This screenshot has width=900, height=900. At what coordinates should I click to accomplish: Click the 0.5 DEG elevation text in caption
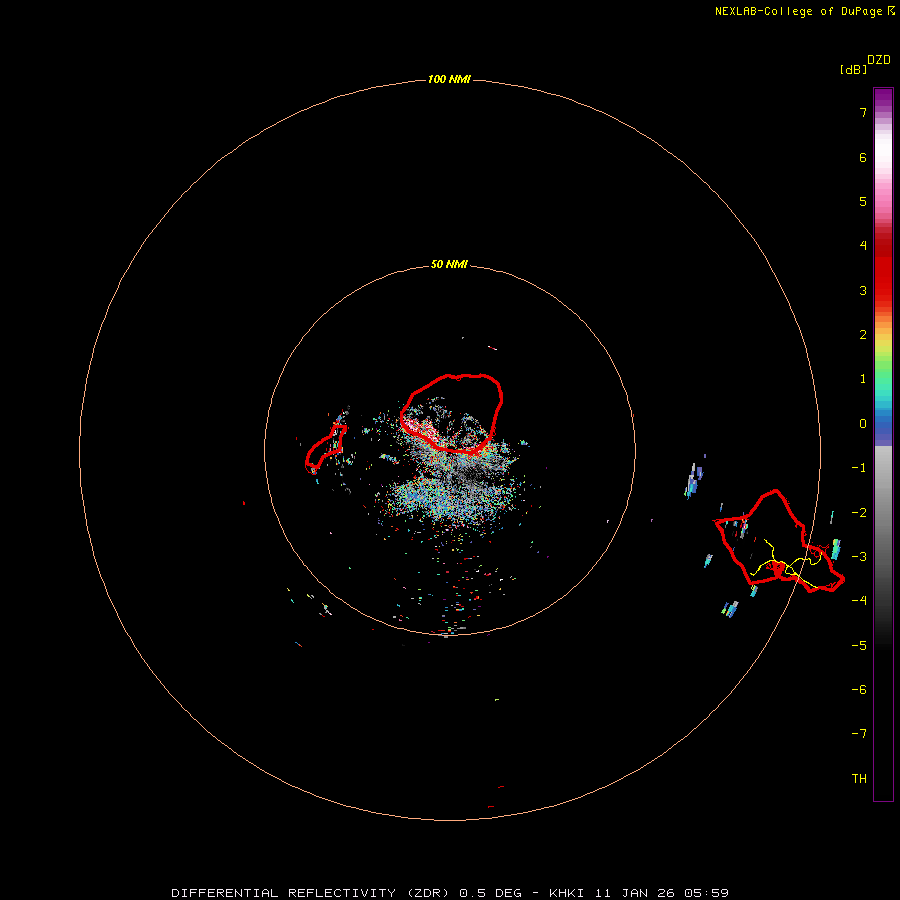[x=490, y=893]
